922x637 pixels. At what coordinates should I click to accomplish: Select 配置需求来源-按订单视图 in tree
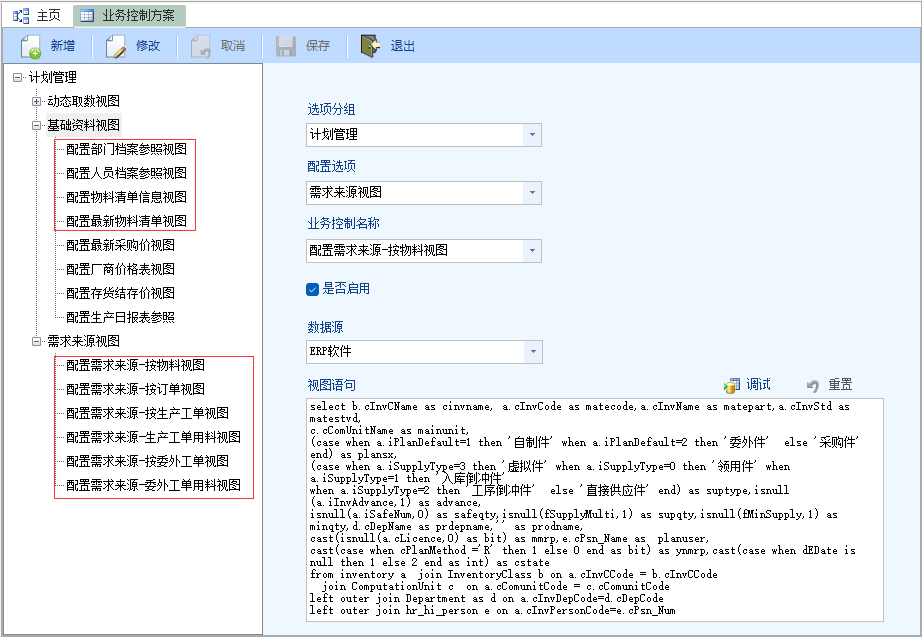pos(135,389)
